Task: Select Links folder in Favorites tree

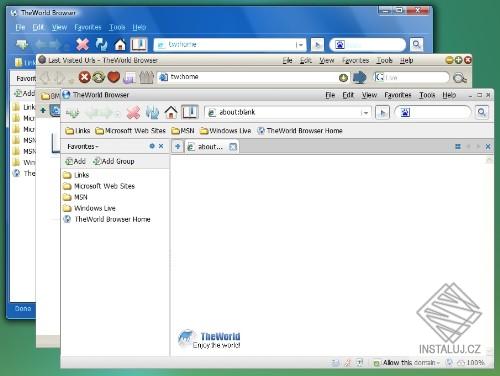Action: point(76,175)
